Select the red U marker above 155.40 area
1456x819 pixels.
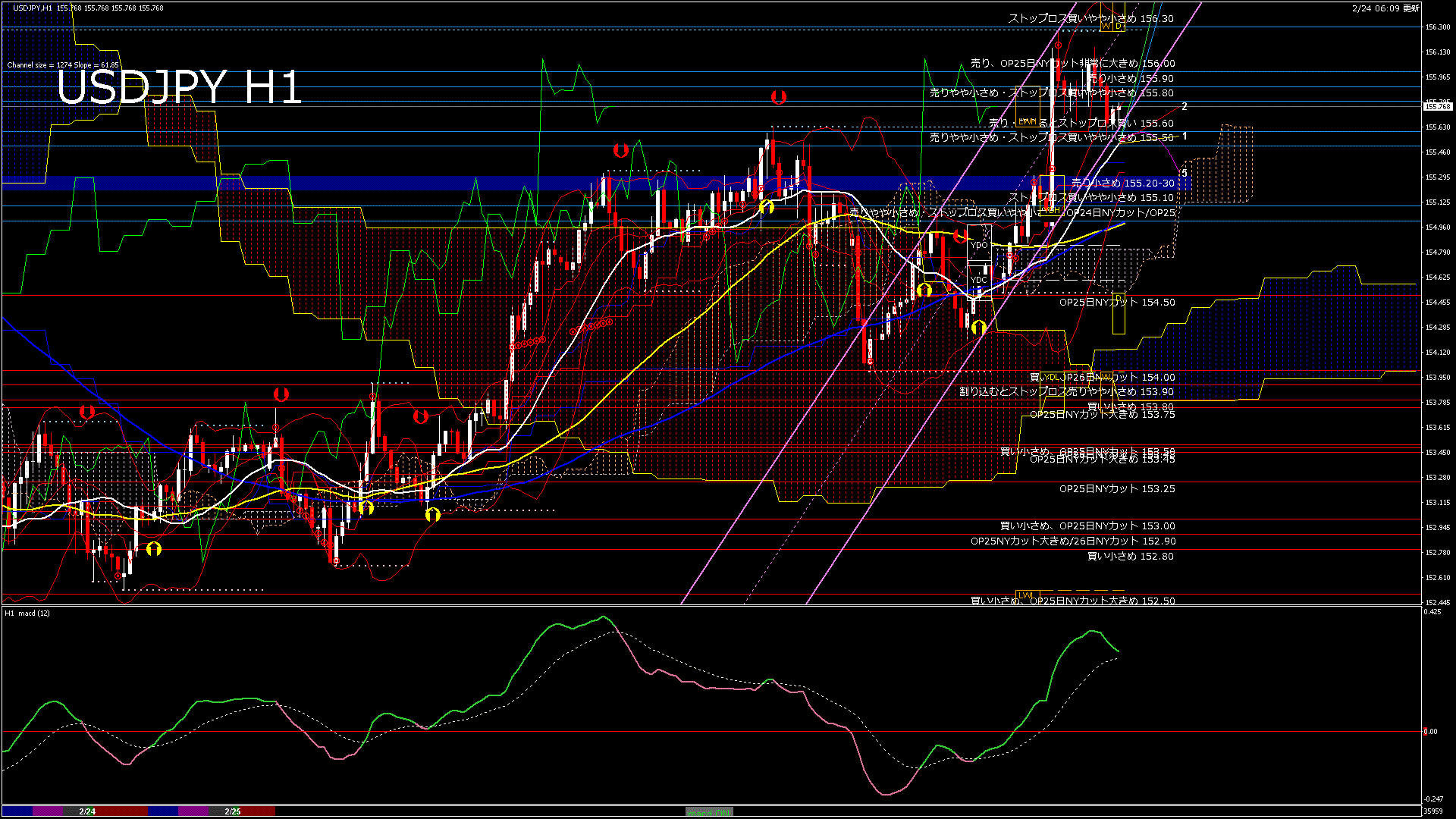point(778,97)
